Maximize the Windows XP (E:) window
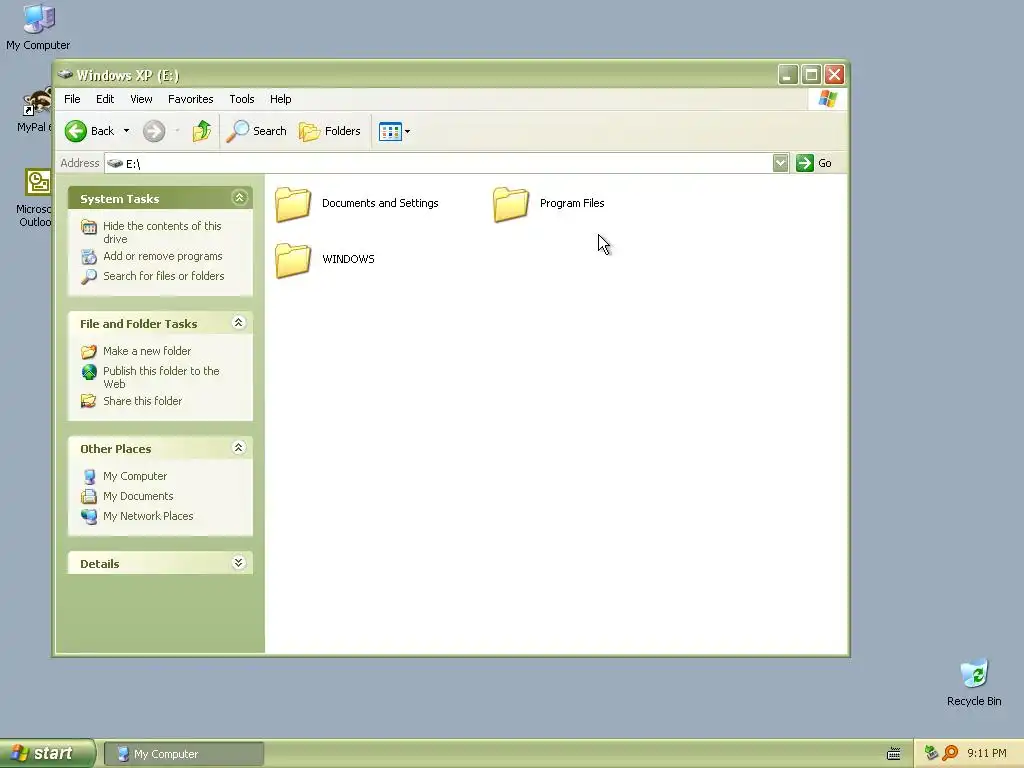The image size is (1024, 768). tap(811, 75)
